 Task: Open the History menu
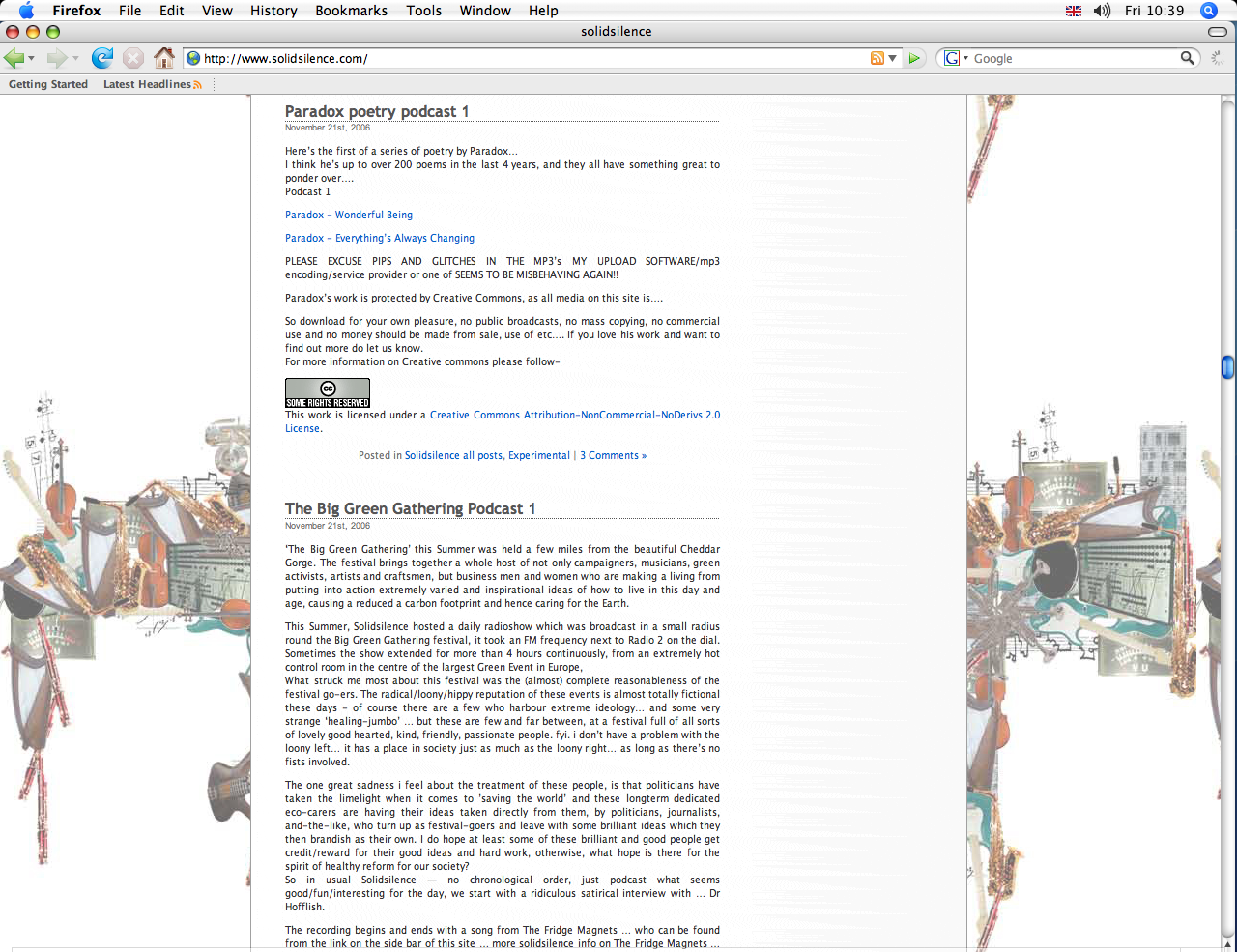273,11
